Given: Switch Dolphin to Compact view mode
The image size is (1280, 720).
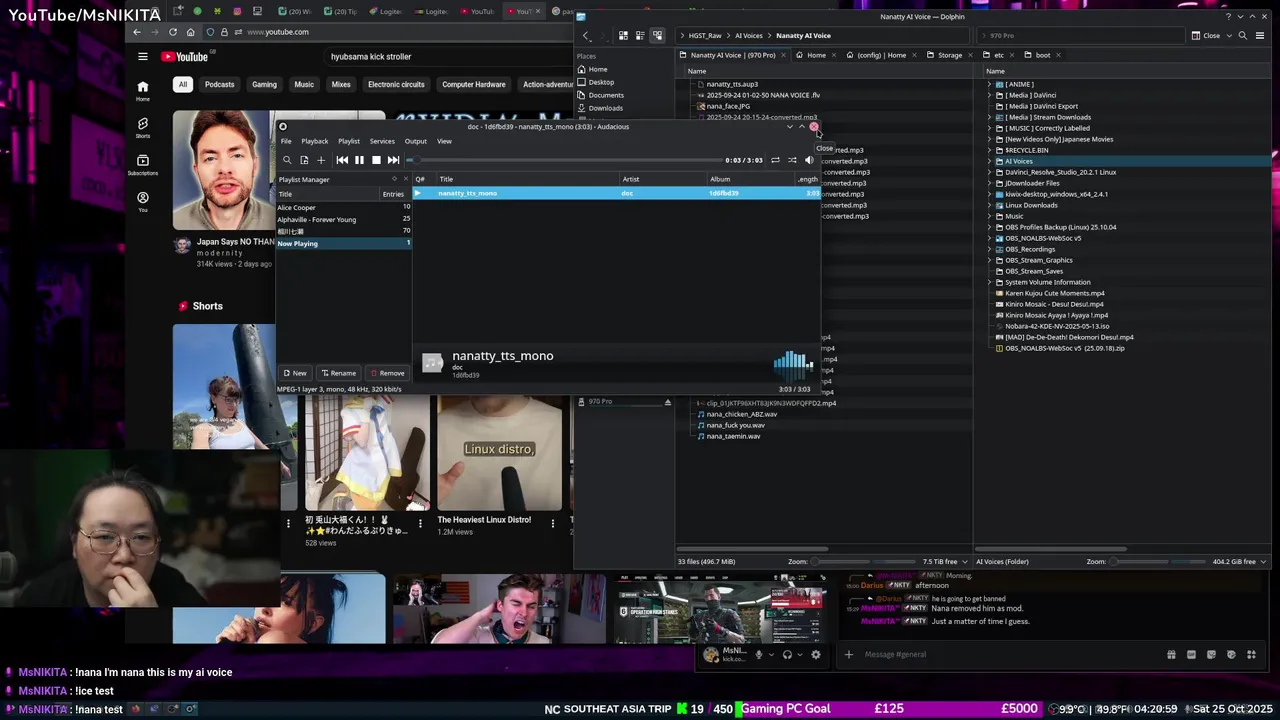Looking at the screenshot, I should [640, 35].
